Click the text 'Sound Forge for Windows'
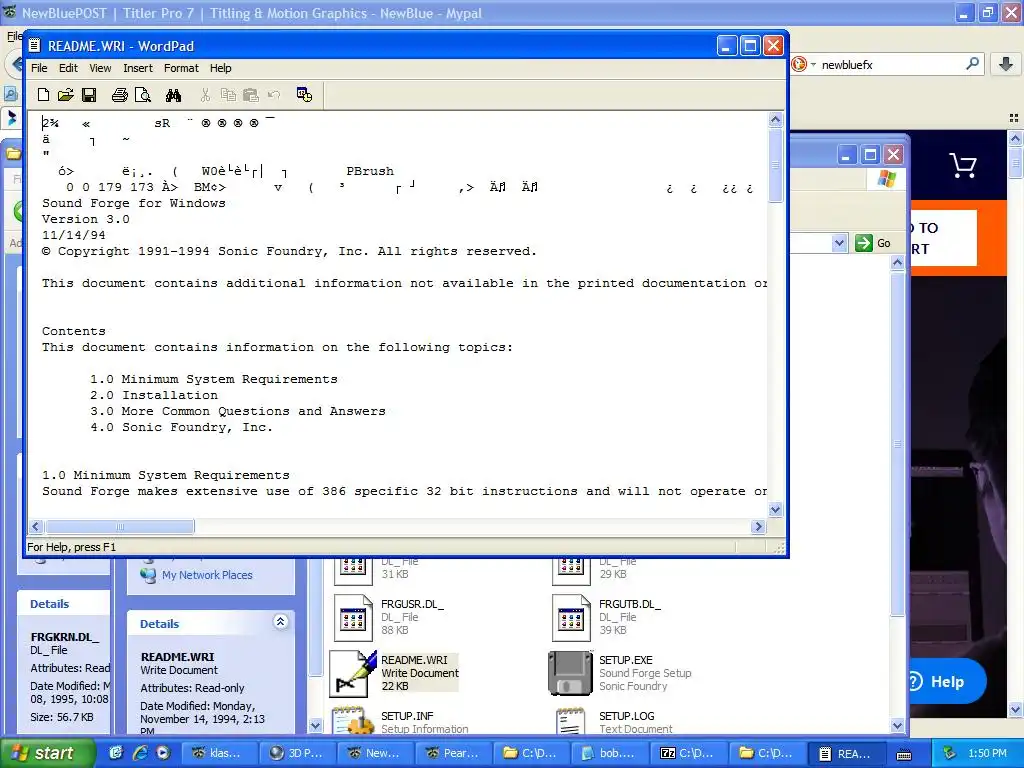This screenshot has width=1024, height=768. [x=134, y=203]
